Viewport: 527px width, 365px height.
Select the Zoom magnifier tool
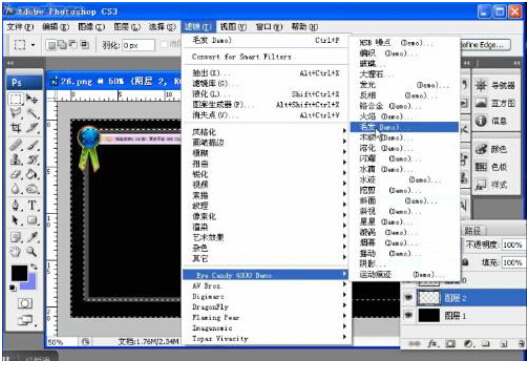pos(32,251)
